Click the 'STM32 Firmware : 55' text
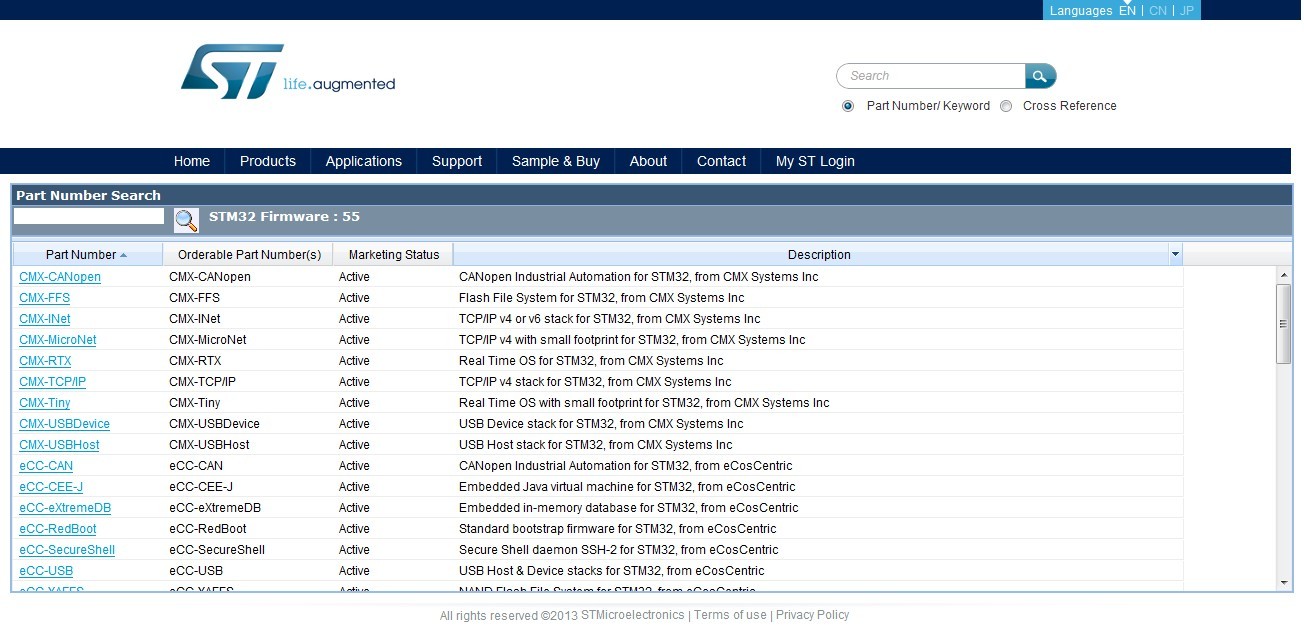This screenshot has width=1304, height=643. (x=284, y=217)
